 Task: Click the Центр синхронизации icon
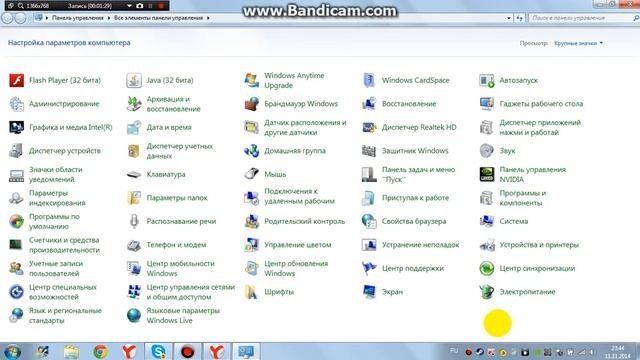pos(487,269)
